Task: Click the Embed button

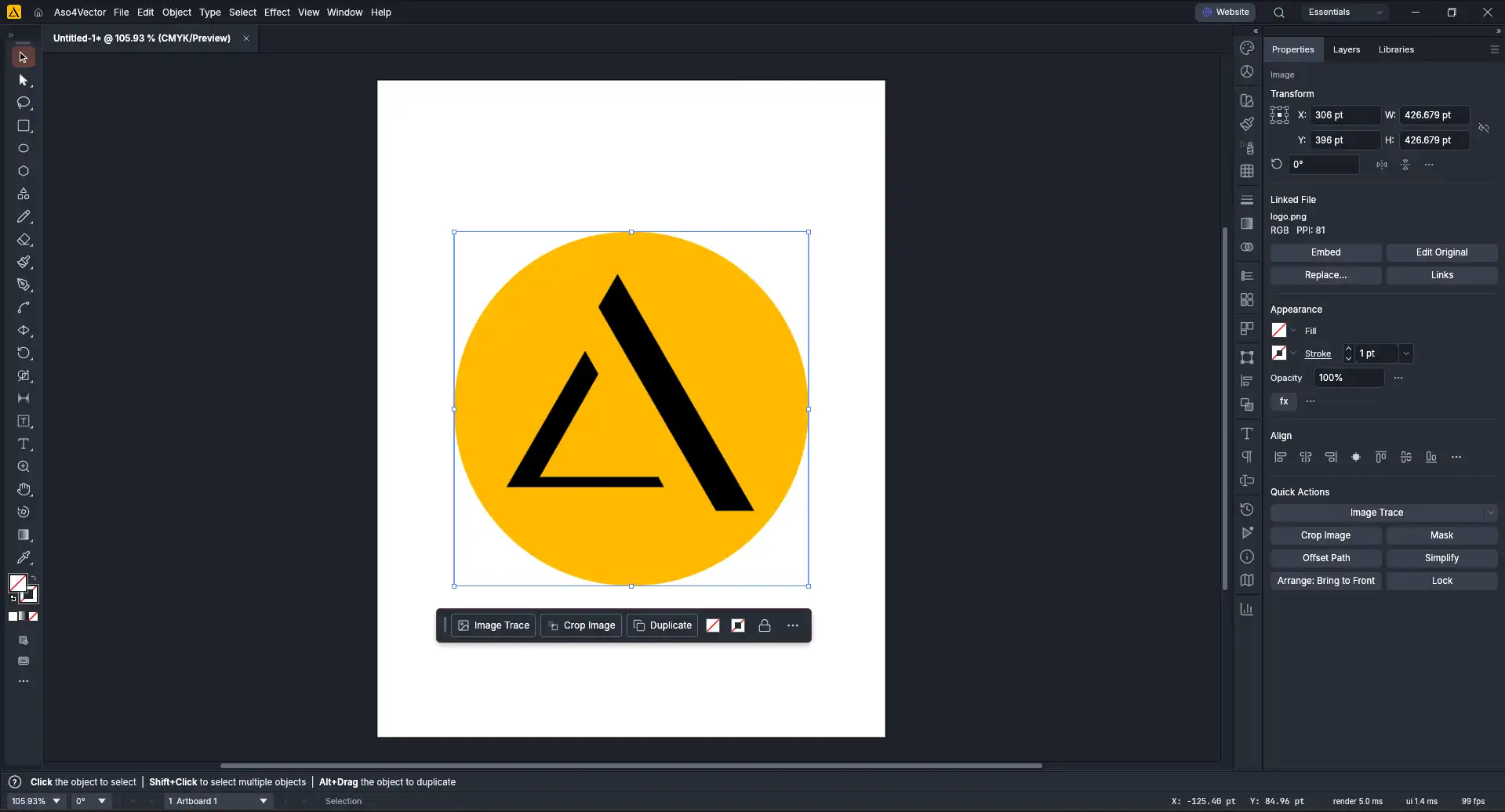Action: 1325,252
